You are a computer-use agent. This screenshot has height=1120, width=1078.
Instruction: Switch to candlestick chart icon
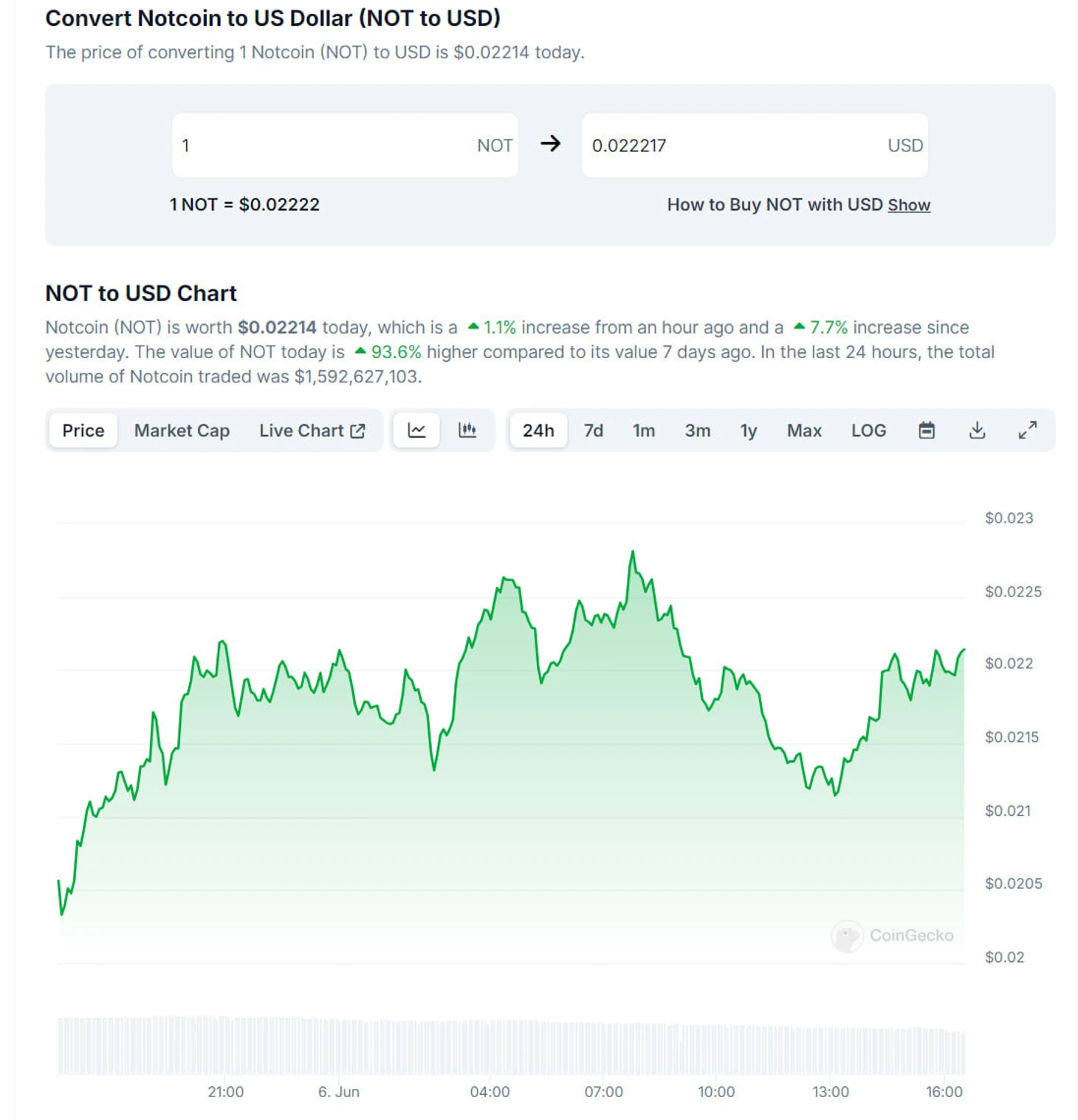467,430
